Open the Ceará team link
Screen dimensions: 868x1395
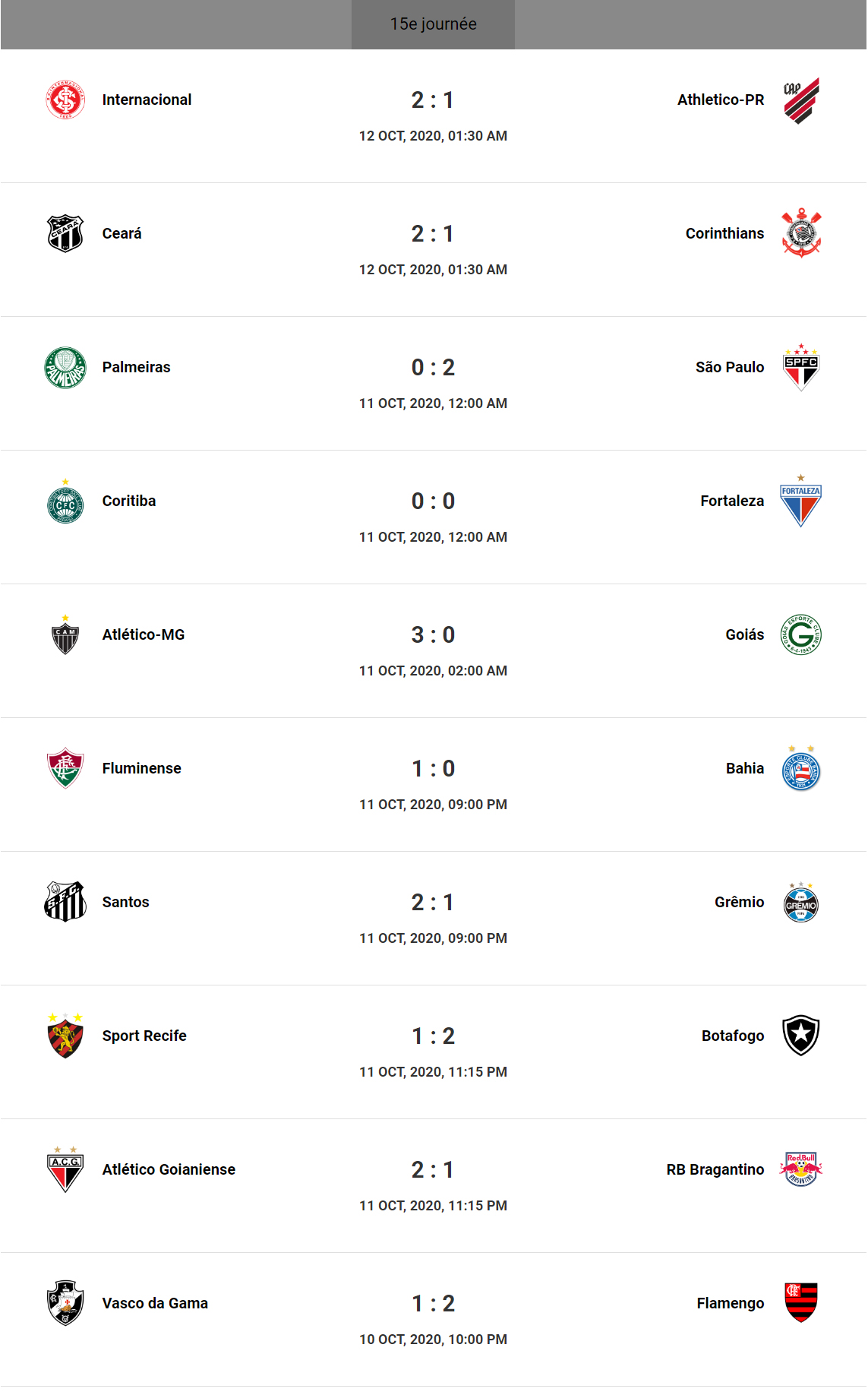pos(122,233)
